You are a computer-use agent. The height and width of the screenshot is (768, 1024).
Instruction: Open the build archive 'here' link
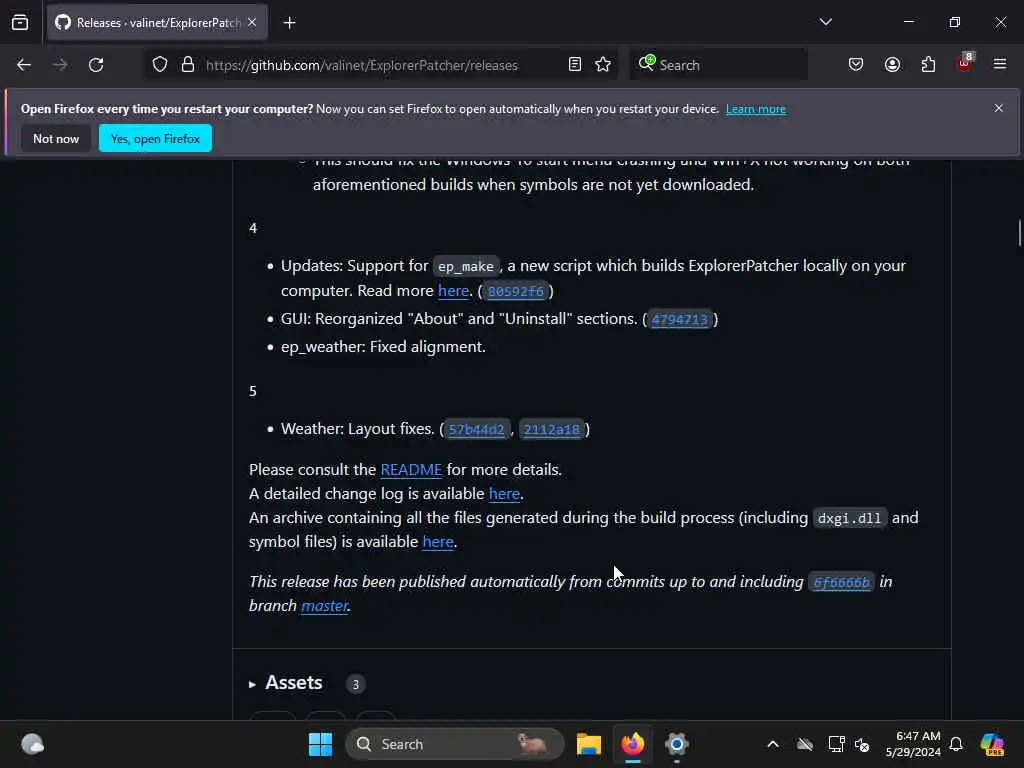[x=438, y=542]
